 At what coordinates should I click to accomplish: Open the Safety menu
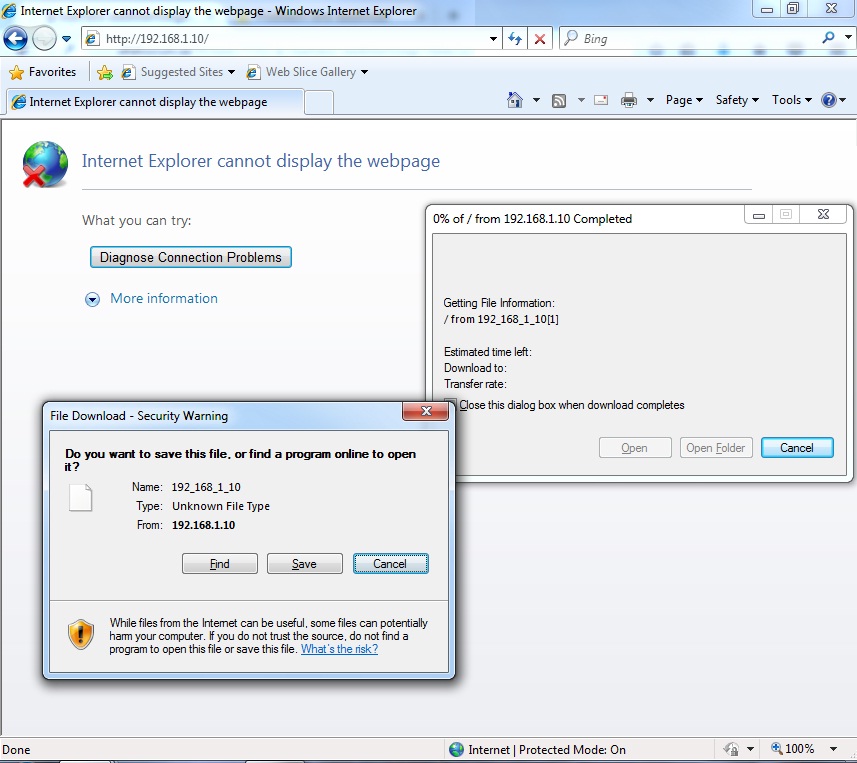tap(737, 100)
